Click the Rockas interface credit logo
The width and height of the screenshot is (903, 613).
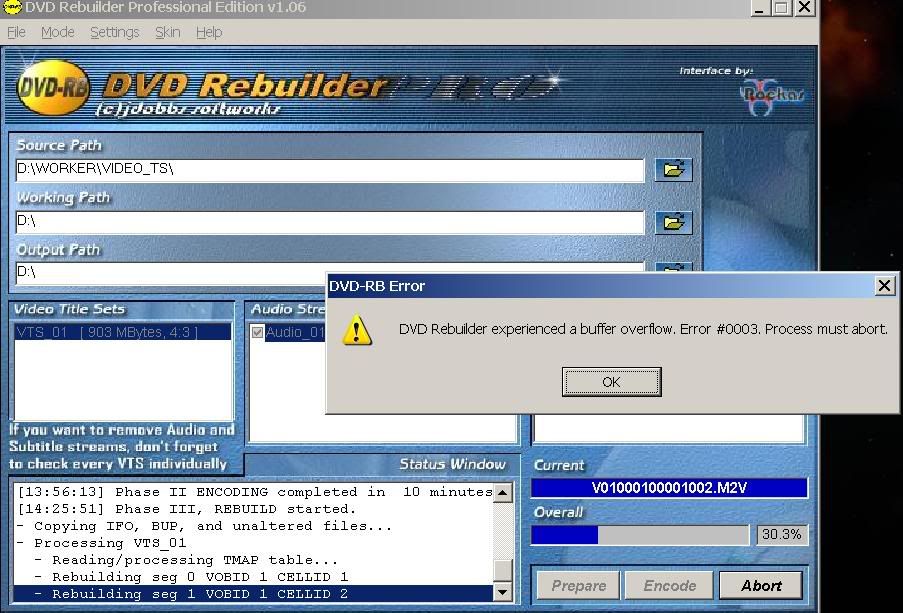tap(771, 96)
